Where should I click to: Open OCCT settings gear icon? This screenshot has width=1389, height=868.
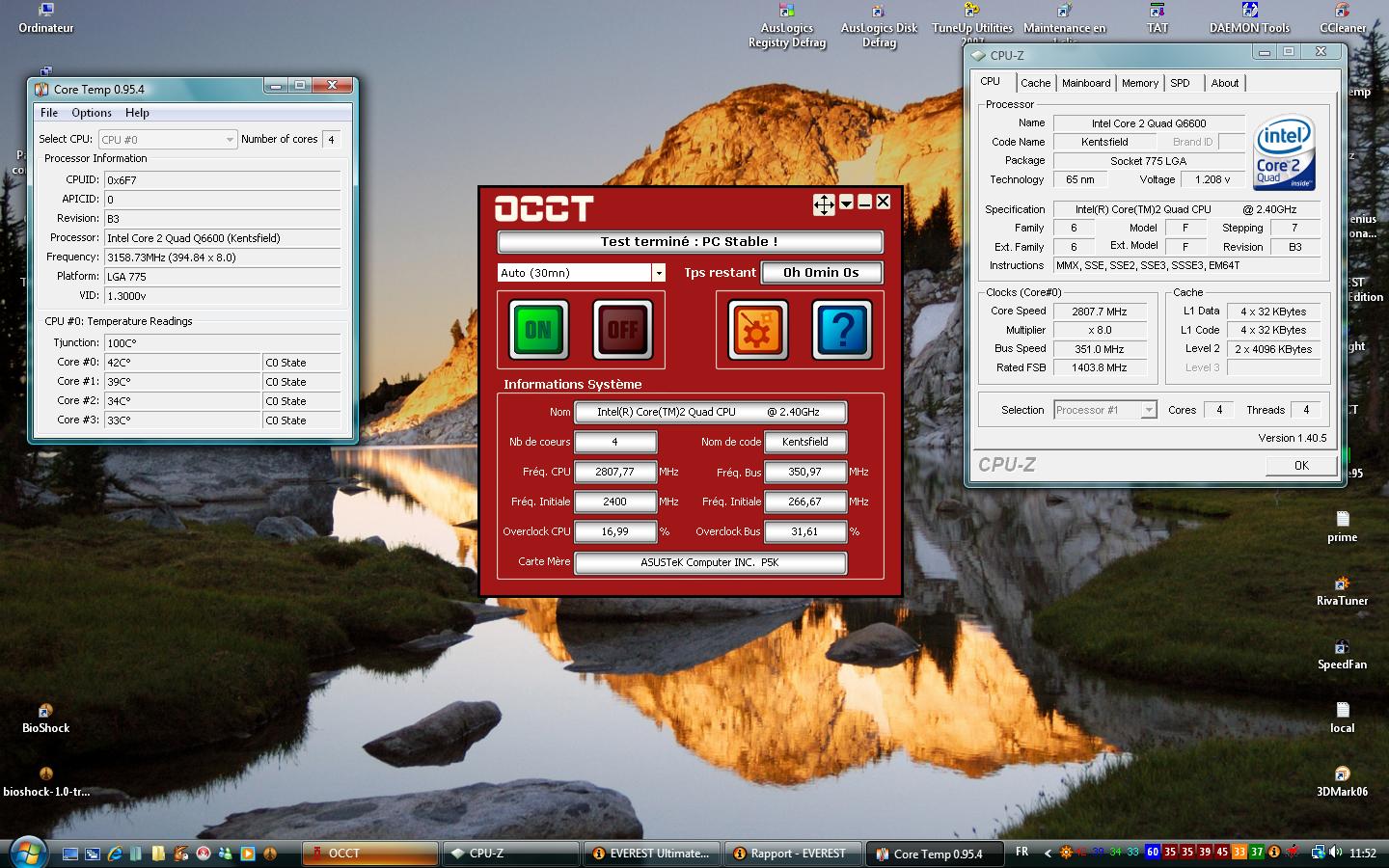click(757, 329)
